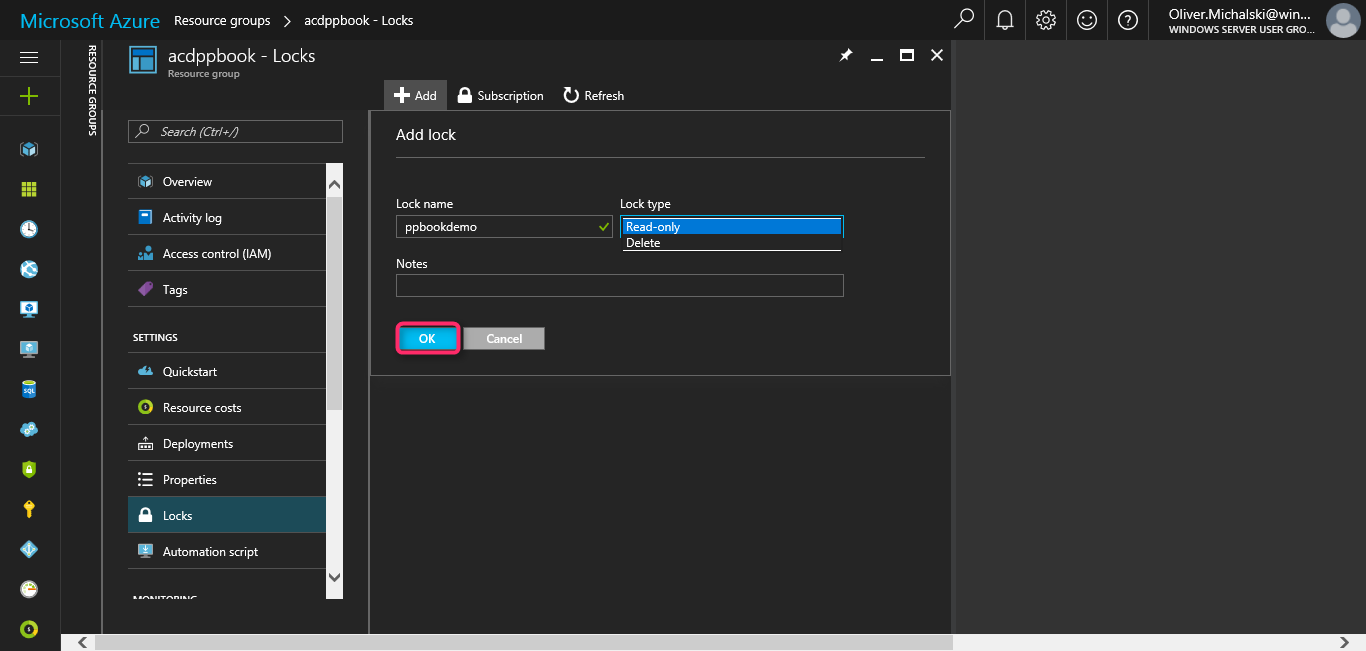Open the clock Recent icon in sidebar

(29, 229)
